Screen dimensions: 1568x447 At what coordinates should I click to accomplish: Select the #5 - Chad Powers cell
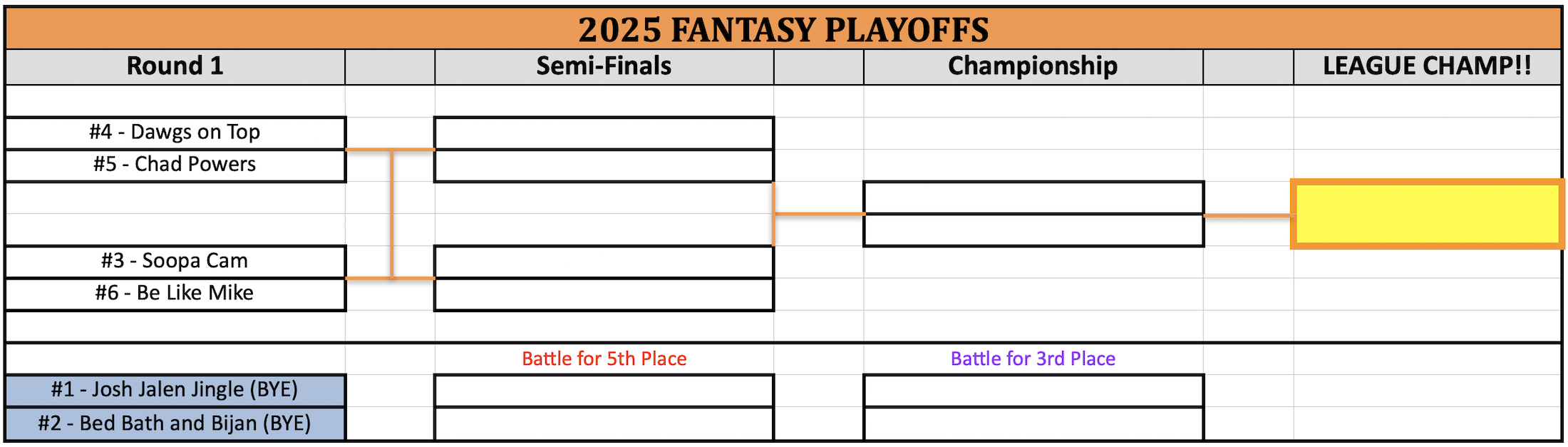pyautogui.click(x=175, y=165)
